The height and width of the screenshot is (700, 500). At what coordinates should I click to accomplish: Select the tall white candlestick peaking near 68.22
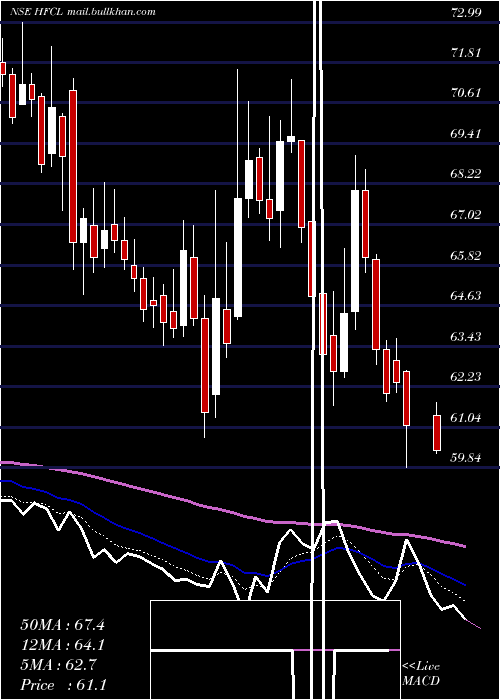[x=355, y=251]
